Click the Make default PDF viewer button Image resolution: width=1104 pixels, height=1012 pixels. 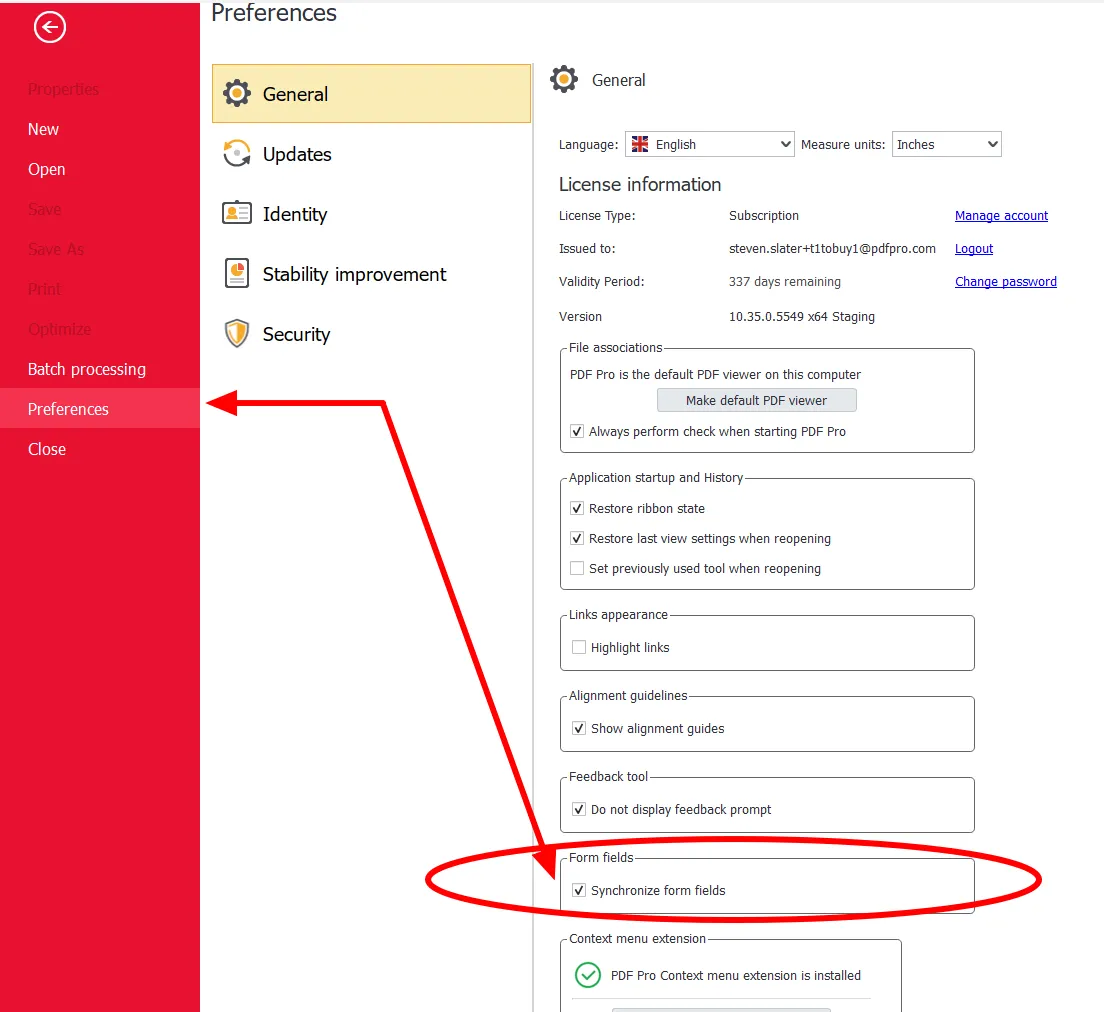click(x=757, y=400)
